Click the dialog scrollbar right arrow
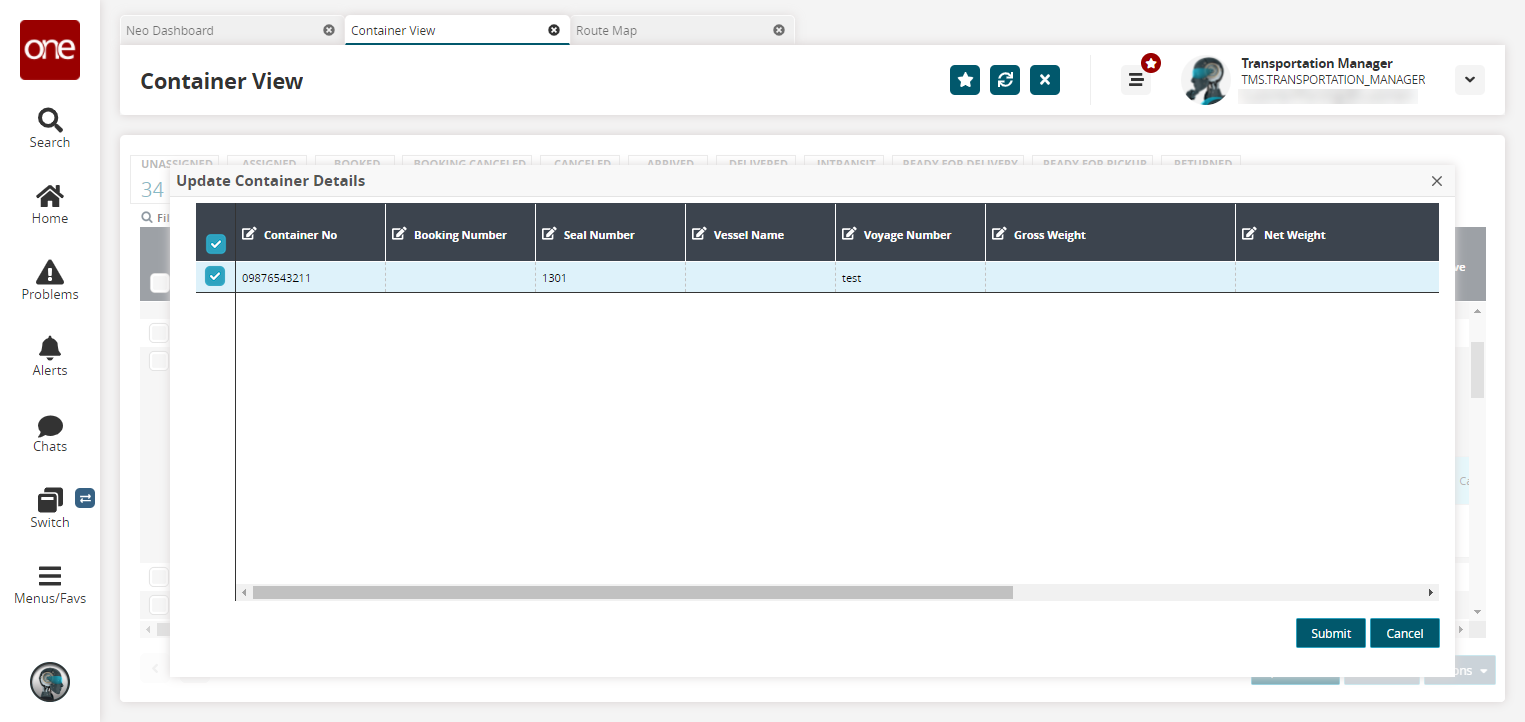 pos(1431,593)
